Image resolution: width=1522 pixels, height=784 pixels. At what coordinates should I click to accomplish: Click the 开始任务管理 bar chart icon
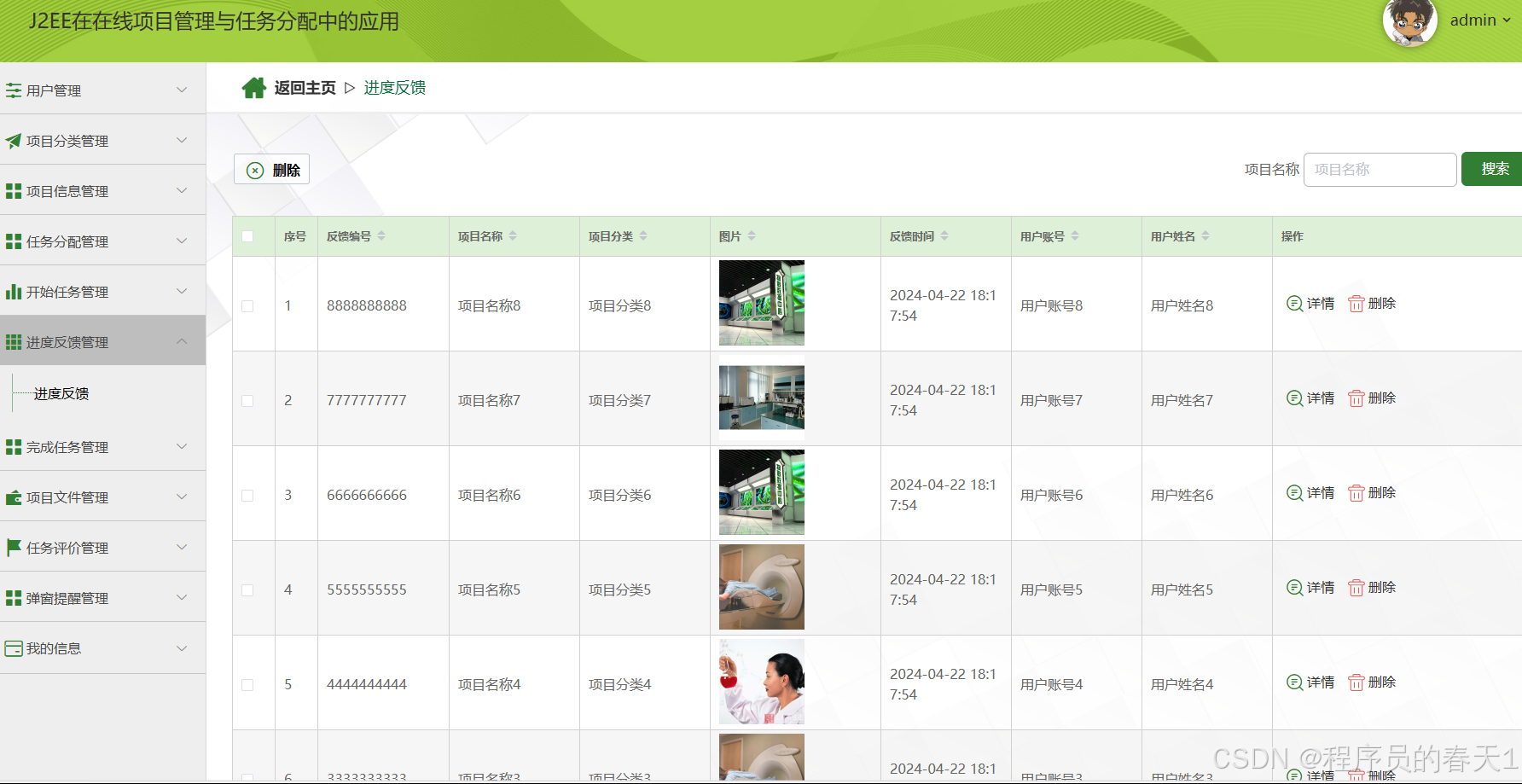coord(14,292)
